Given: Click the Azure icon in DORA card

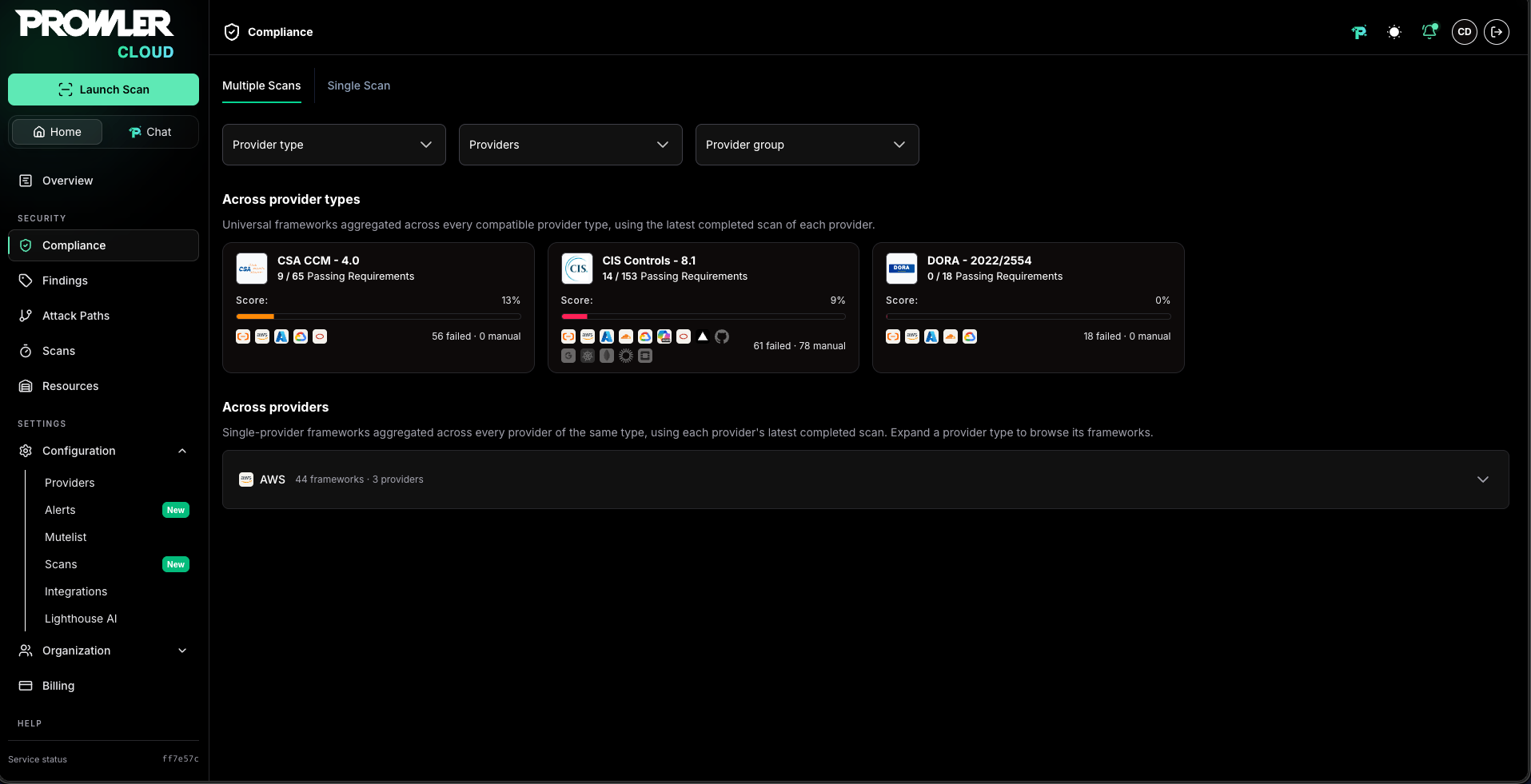Looking at the screenshot, I should (931, 336).
